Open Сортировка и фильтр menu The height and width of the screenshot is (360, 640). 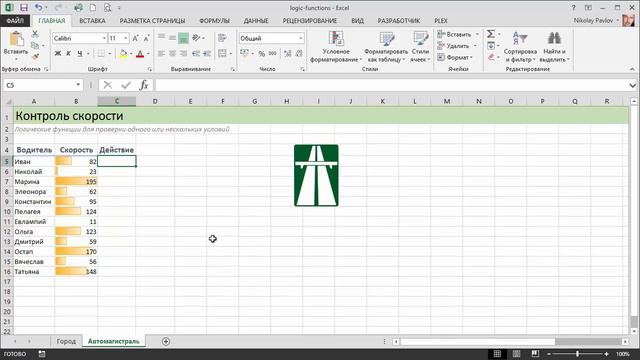coord(520,47)
